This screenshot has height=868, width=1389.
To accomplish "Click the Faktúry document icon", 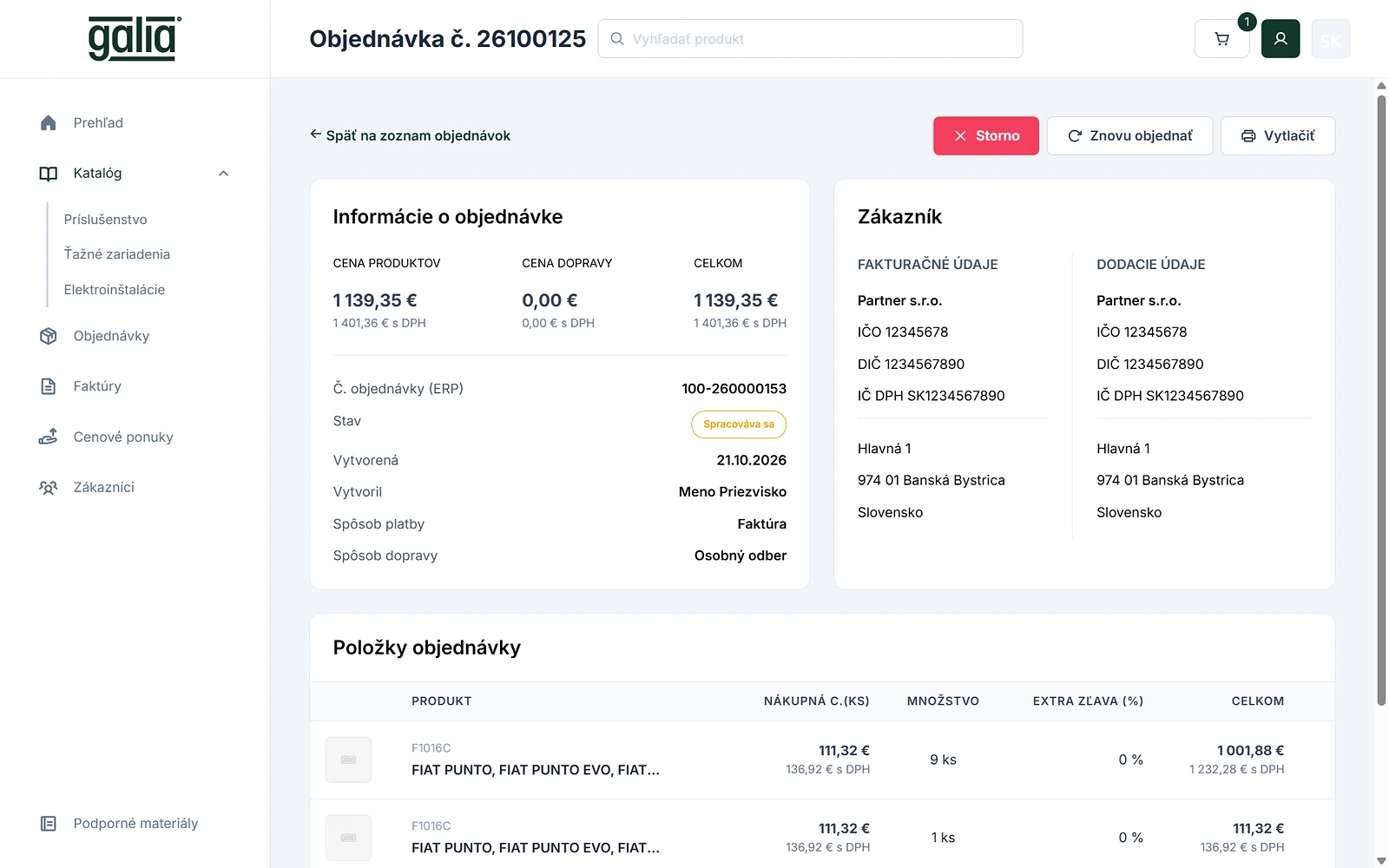I will (x=49, y=386).
